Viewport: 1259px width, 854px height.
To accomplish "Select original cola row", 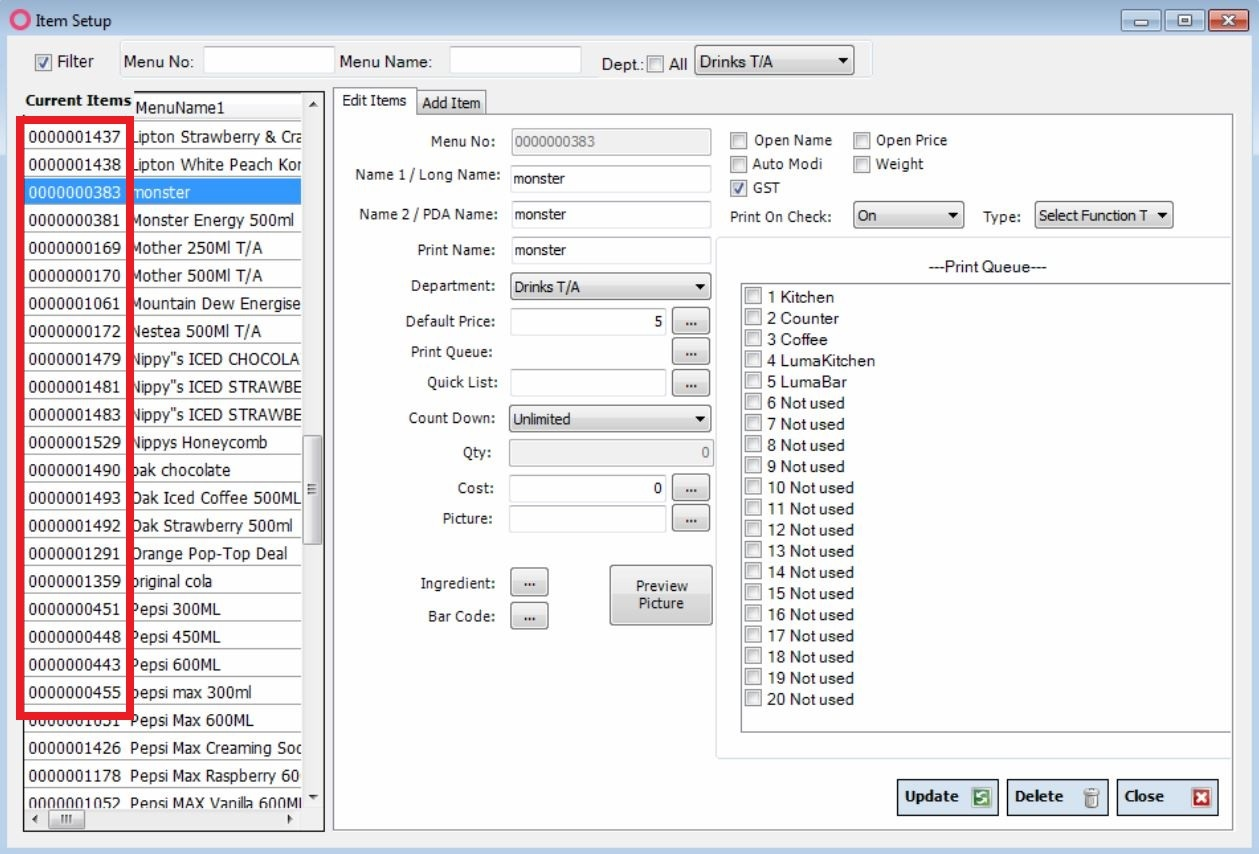I will click(162, 581).
